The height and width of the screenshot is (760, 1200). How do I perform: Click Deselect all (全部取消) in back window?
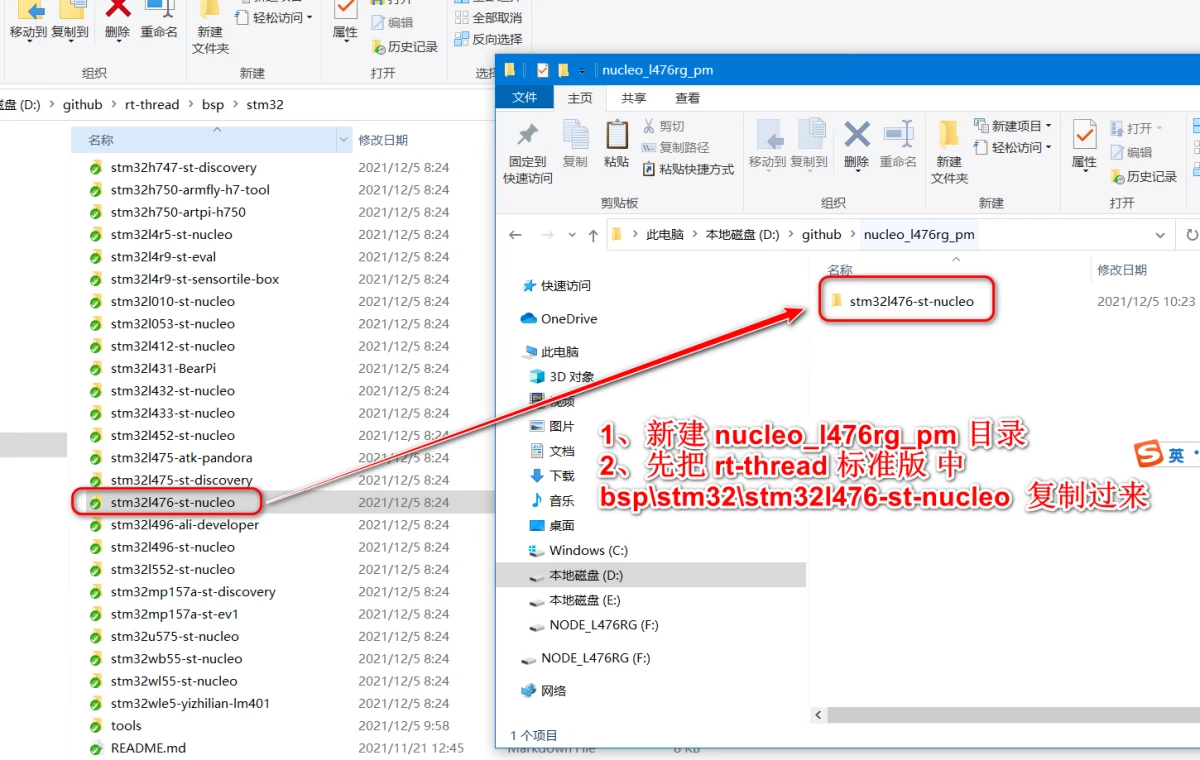(x=488, y=18)
